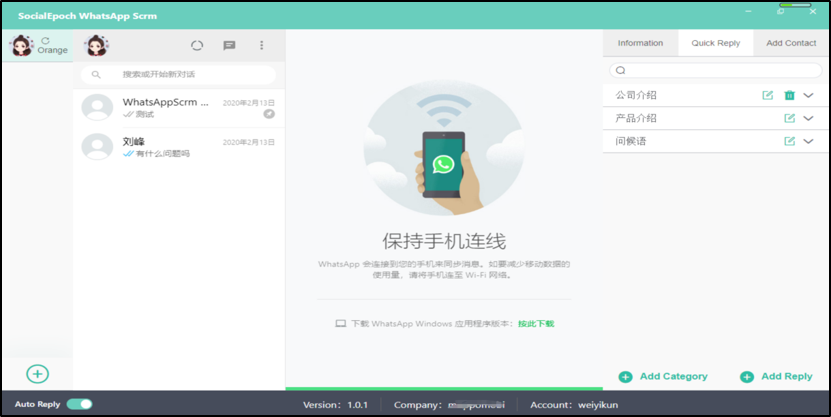Click the 公司介绍 category name
The width and height of the screenshot is (831, 417).
(636, 95)
